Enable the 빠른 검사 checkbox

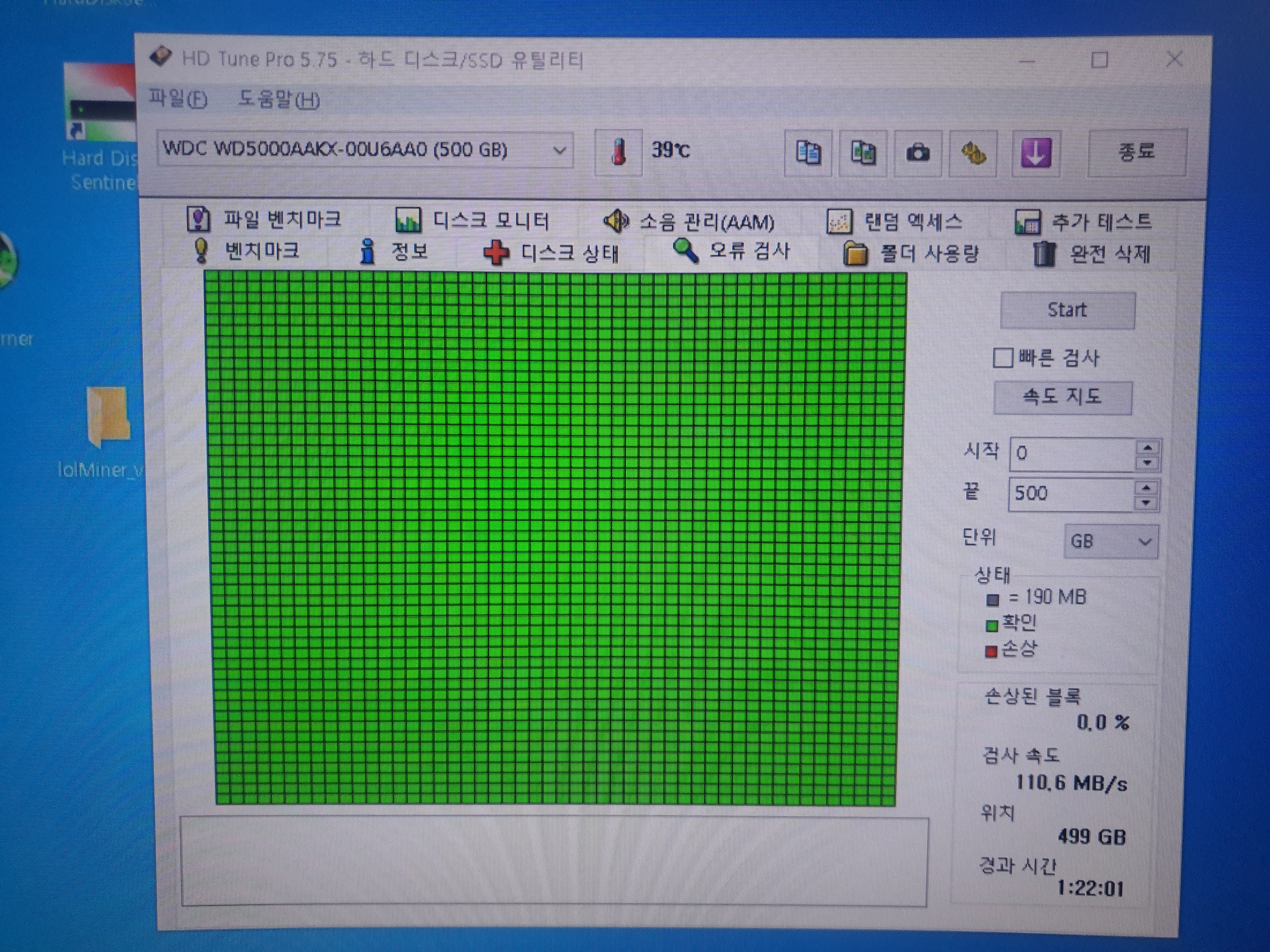[1003, 358]
